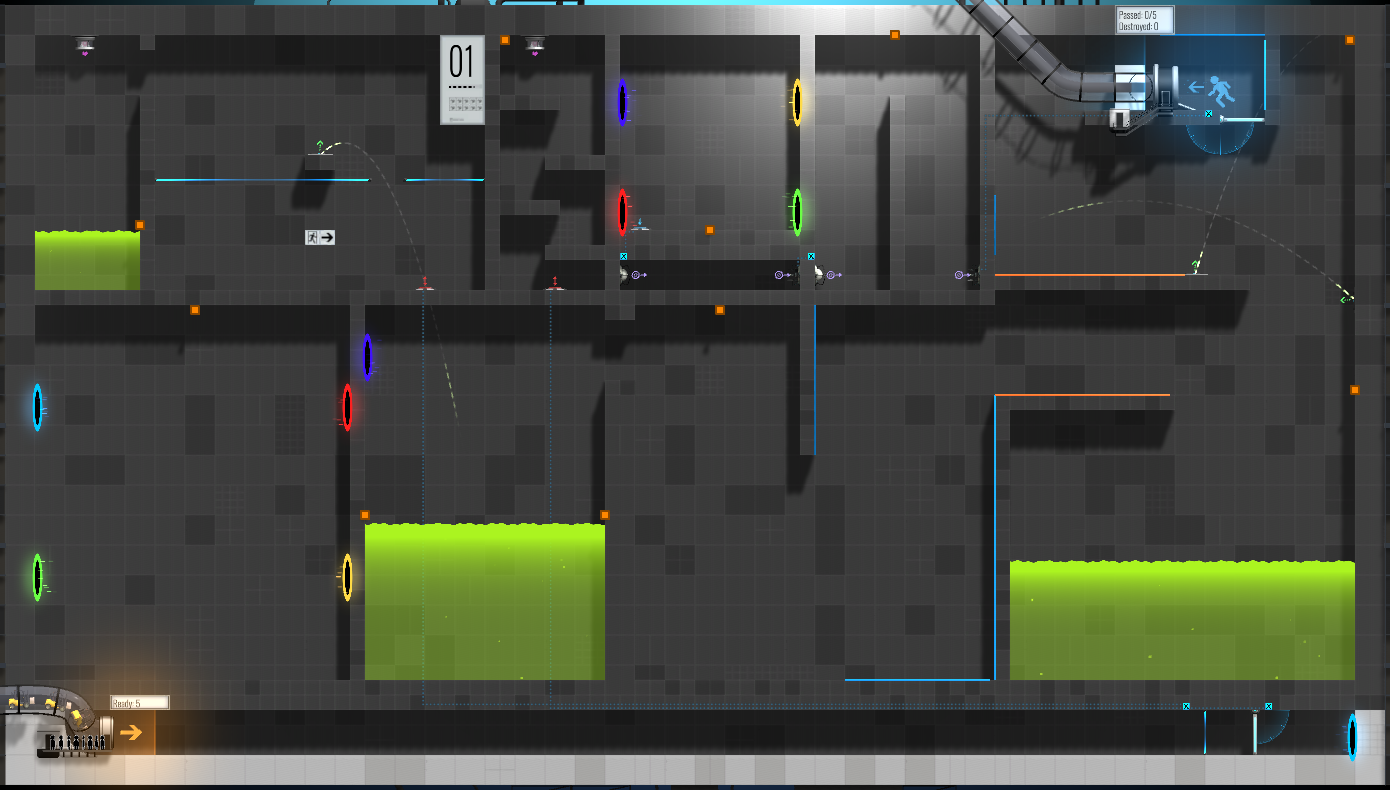Click the cyan X marker below the red portal
The width and height of the screenshot is (1390, 790).
tap(623, 256)
